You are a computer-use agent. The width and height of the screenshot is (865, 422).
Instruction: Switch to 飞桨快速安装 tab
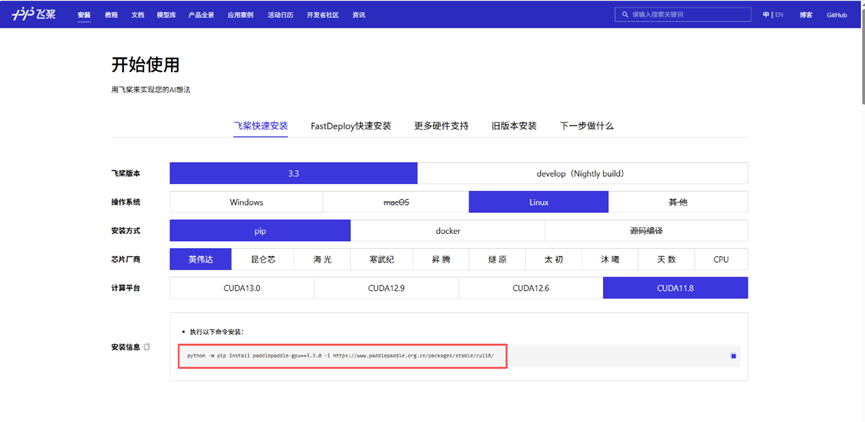(x=260, y=126)
